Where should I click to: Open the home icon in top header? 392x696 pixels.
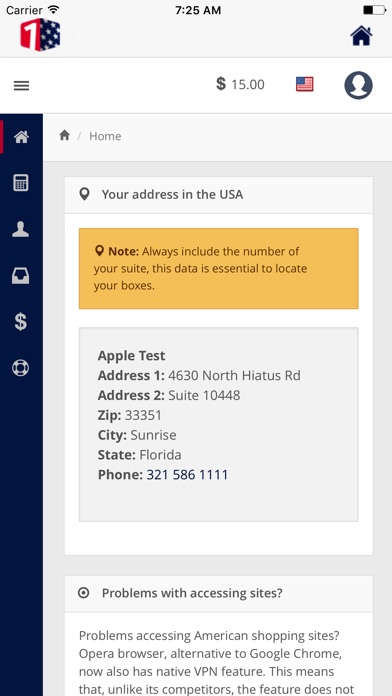click(361, 36)
